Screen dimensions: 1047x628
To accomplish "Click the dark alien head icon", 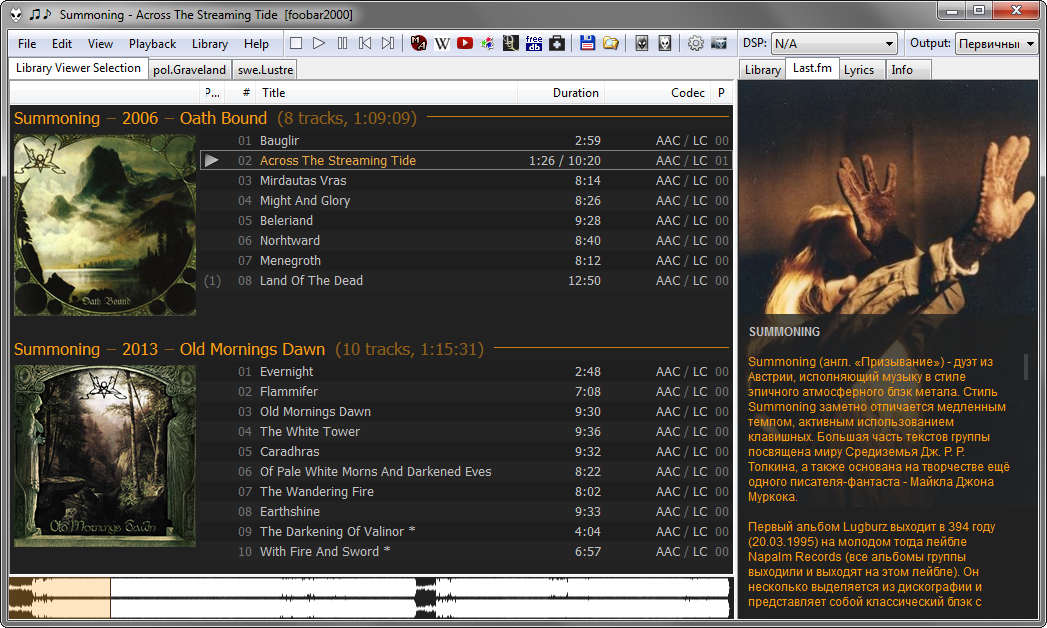I will click(642, 43).
